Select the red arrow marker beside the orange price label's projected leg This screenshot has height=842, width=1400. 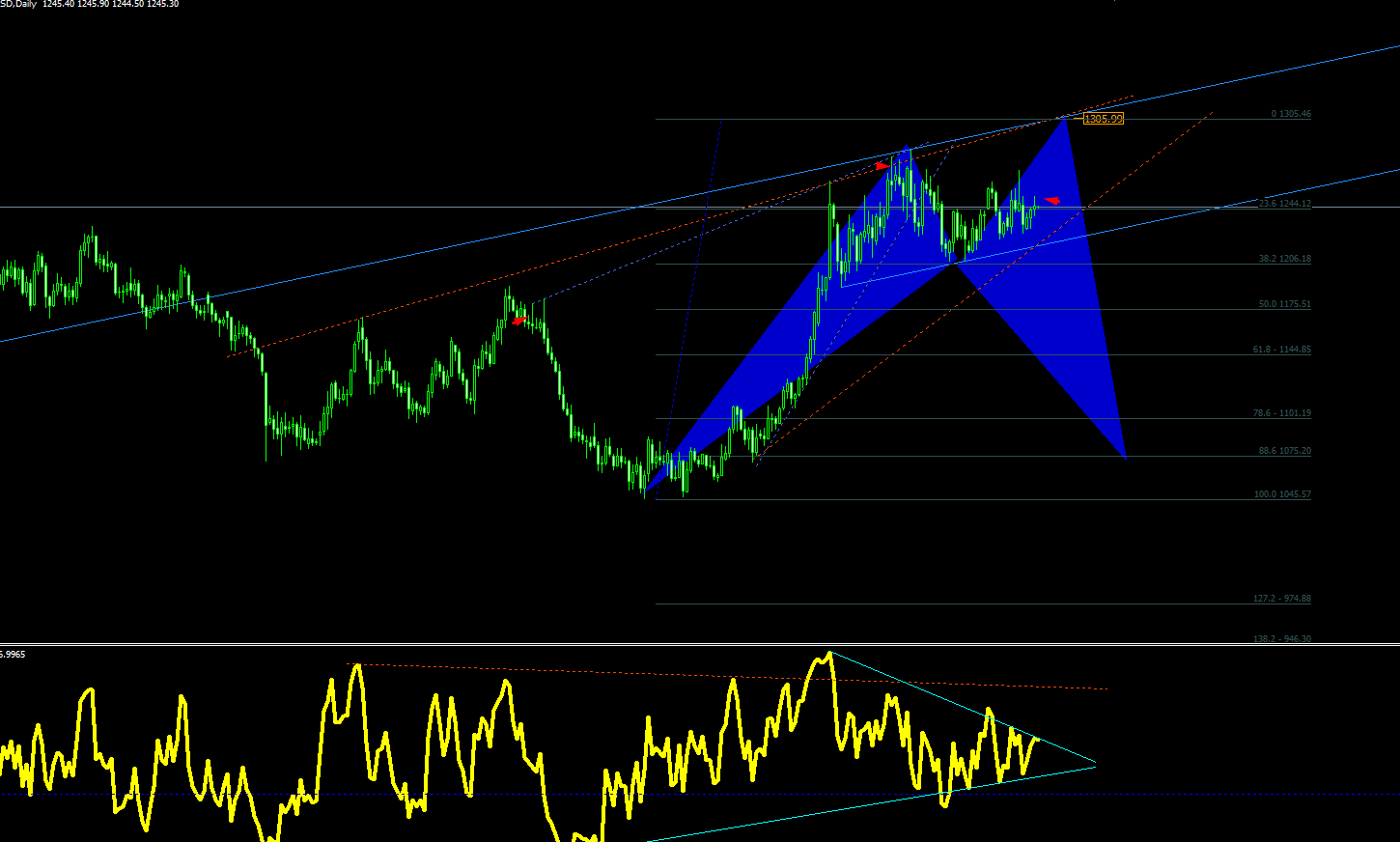tap(1052, 201)
